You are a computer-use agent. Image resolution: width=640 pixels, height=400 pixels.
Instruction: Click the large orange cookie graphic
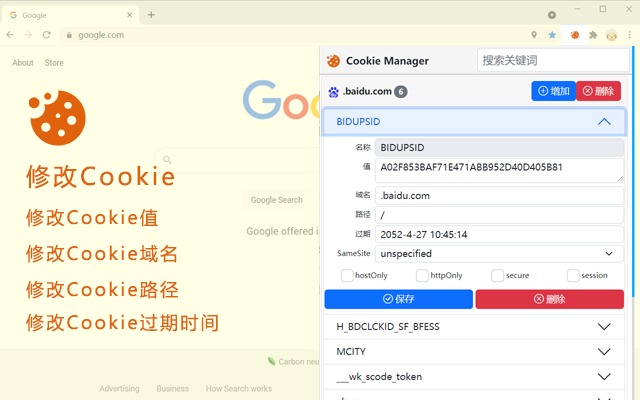pyautogui.click(x=58, y=118)
